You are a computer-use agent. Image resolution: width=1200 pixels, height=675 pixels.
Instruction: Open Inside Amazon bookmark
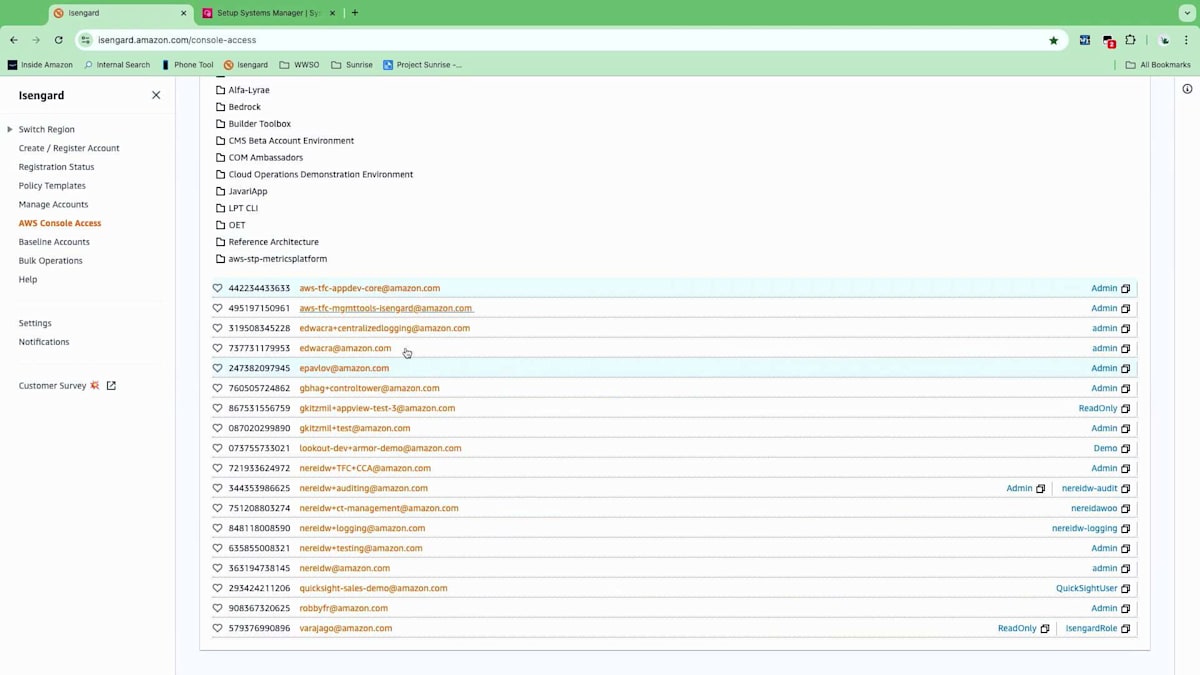40,65
